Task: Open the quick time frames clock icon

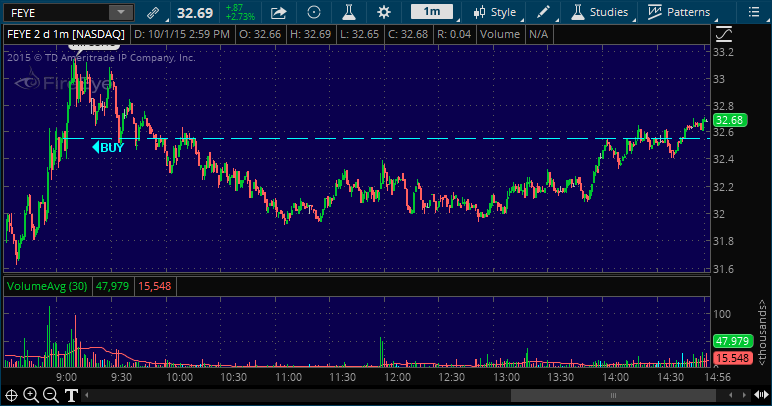Action: [314, 13]
